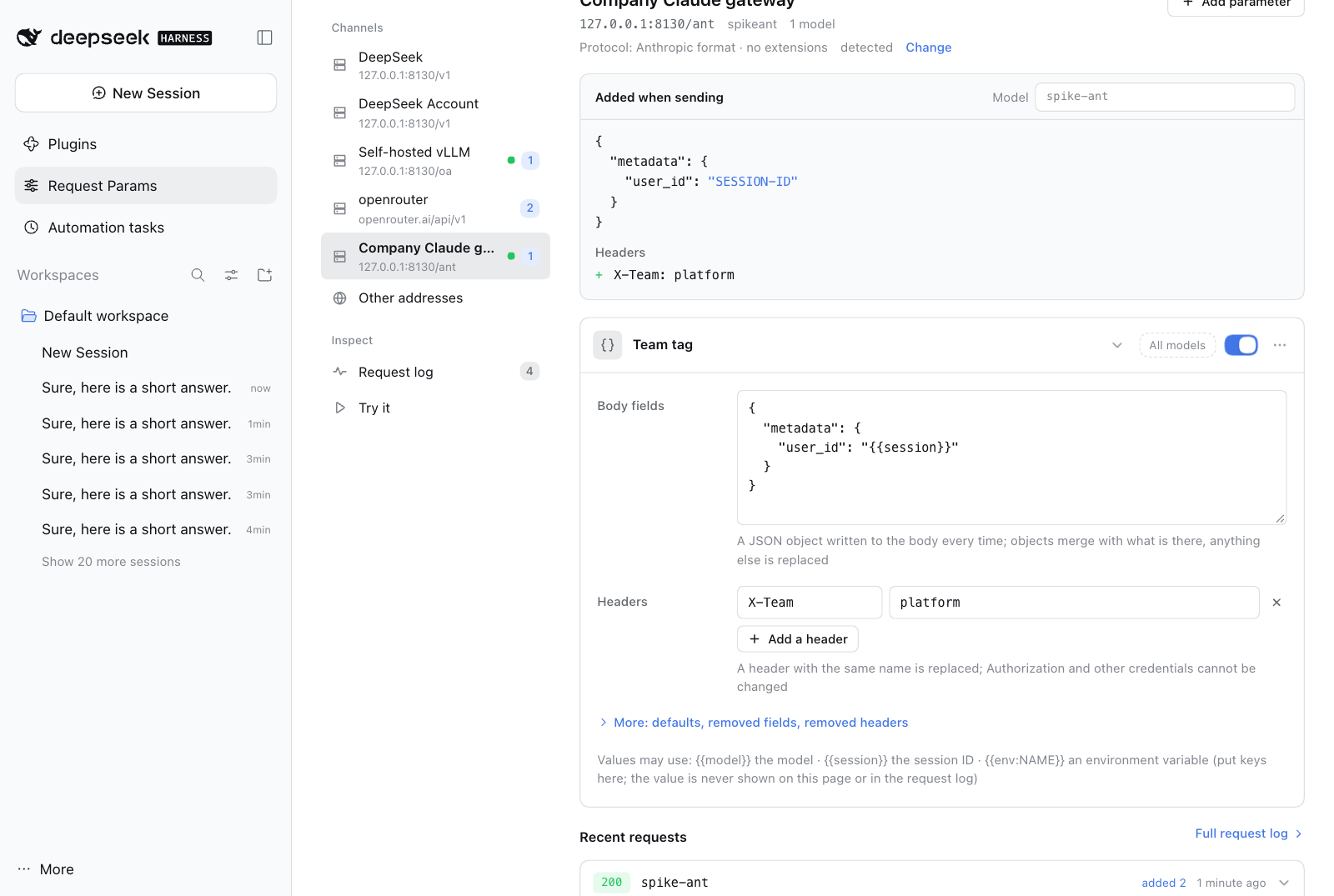
Task: Open Full request log link
Action: (1248, 833)
